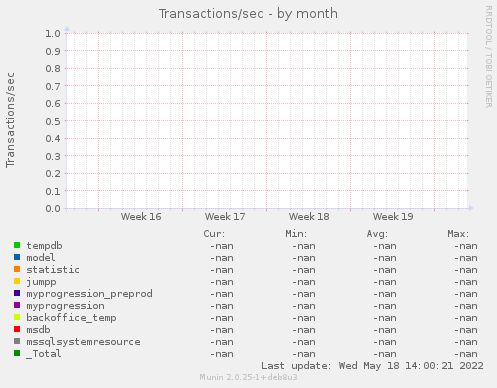Viewport: 497px width, 388px height.
Task: Click the _Total dark green swatch
Action: (17, 353)
